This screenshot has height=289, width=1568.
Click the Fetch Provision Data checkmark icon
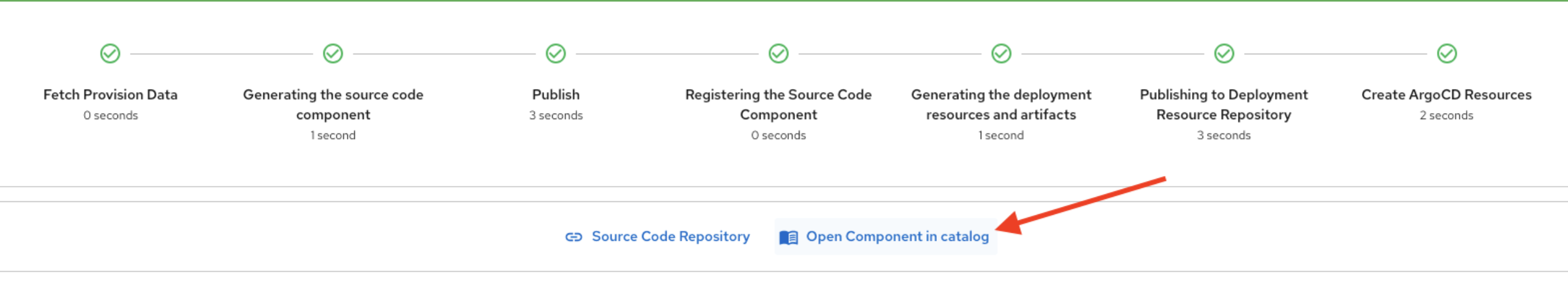[x=110, y=54]
